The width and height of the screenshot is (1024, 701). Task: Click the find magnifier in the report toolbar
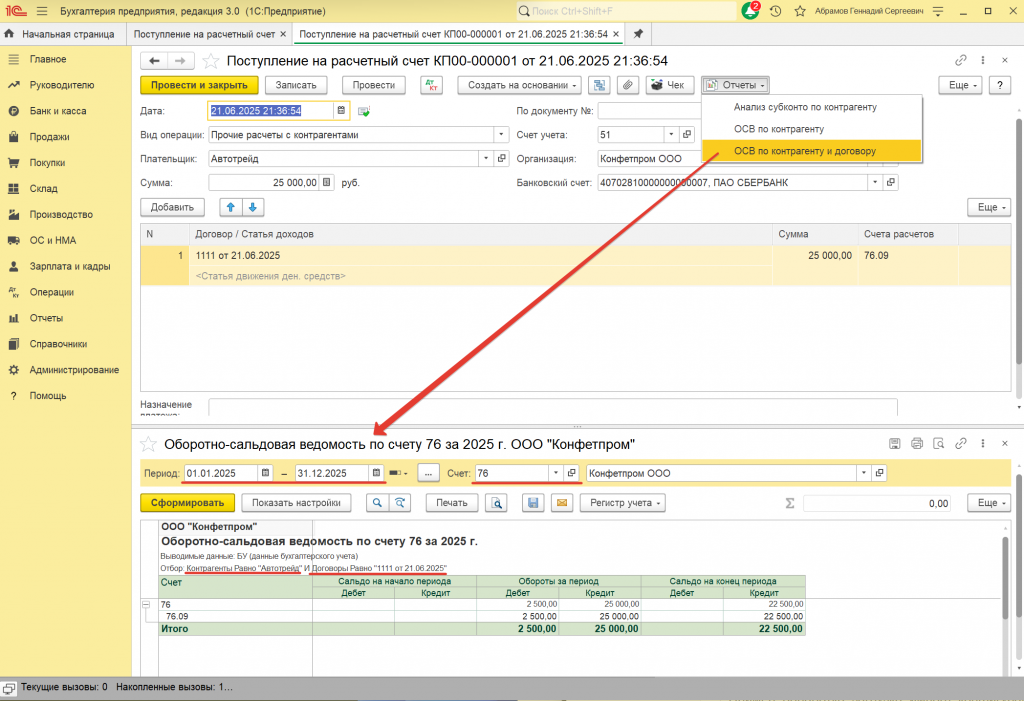click(x=377, y=503)
